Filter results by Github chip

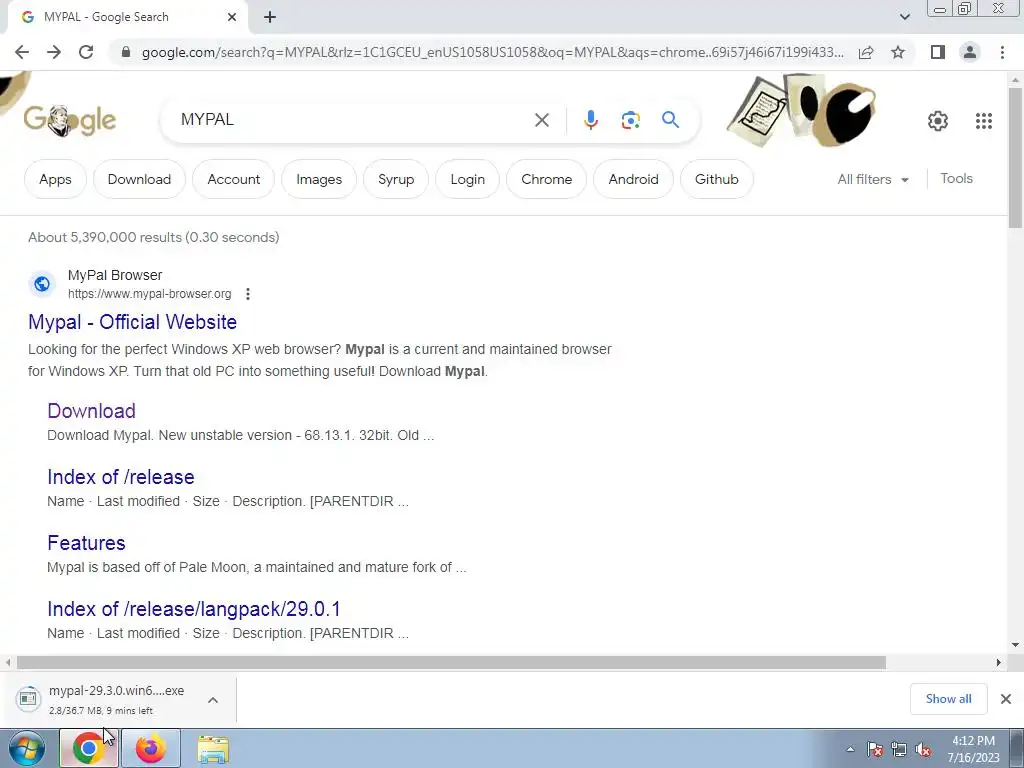tap(716, 179)
